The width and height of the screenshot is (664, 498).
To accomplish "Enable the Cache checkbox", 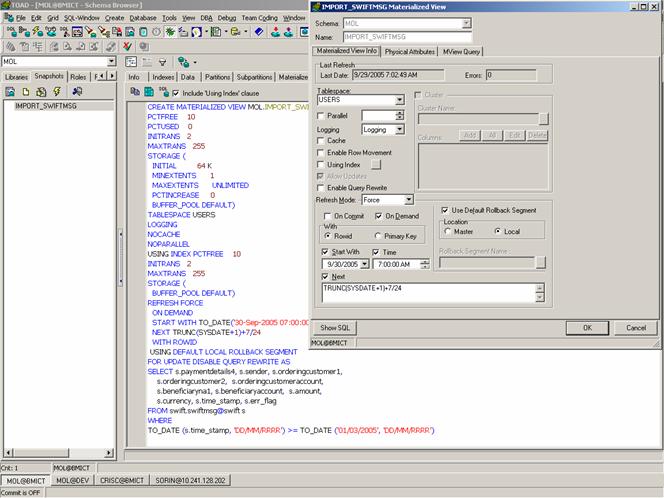I will pos(320,141).
